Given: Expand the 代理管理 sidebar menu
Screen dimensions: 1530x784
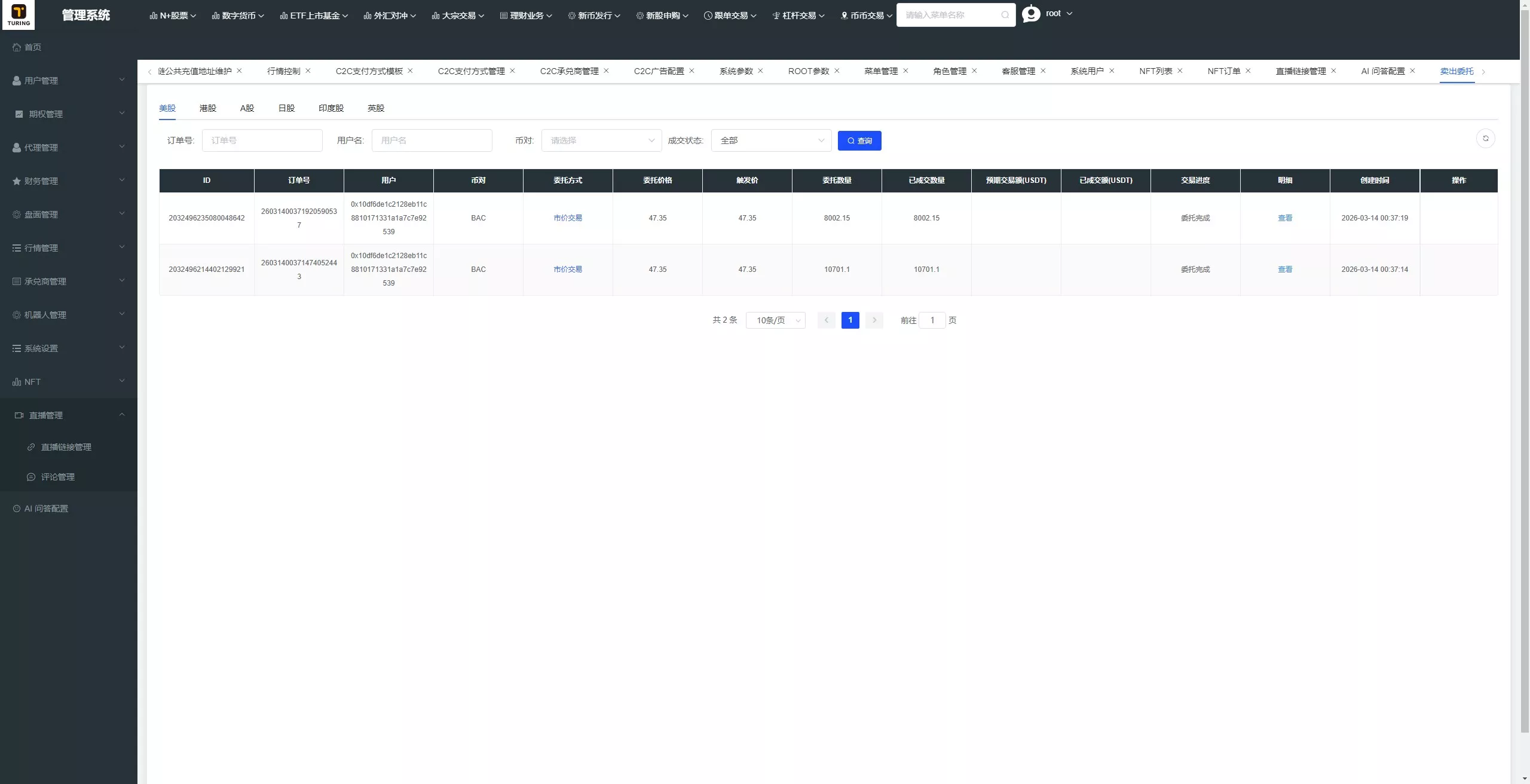Looking at the screenshot, I should (x=69, y=148).
